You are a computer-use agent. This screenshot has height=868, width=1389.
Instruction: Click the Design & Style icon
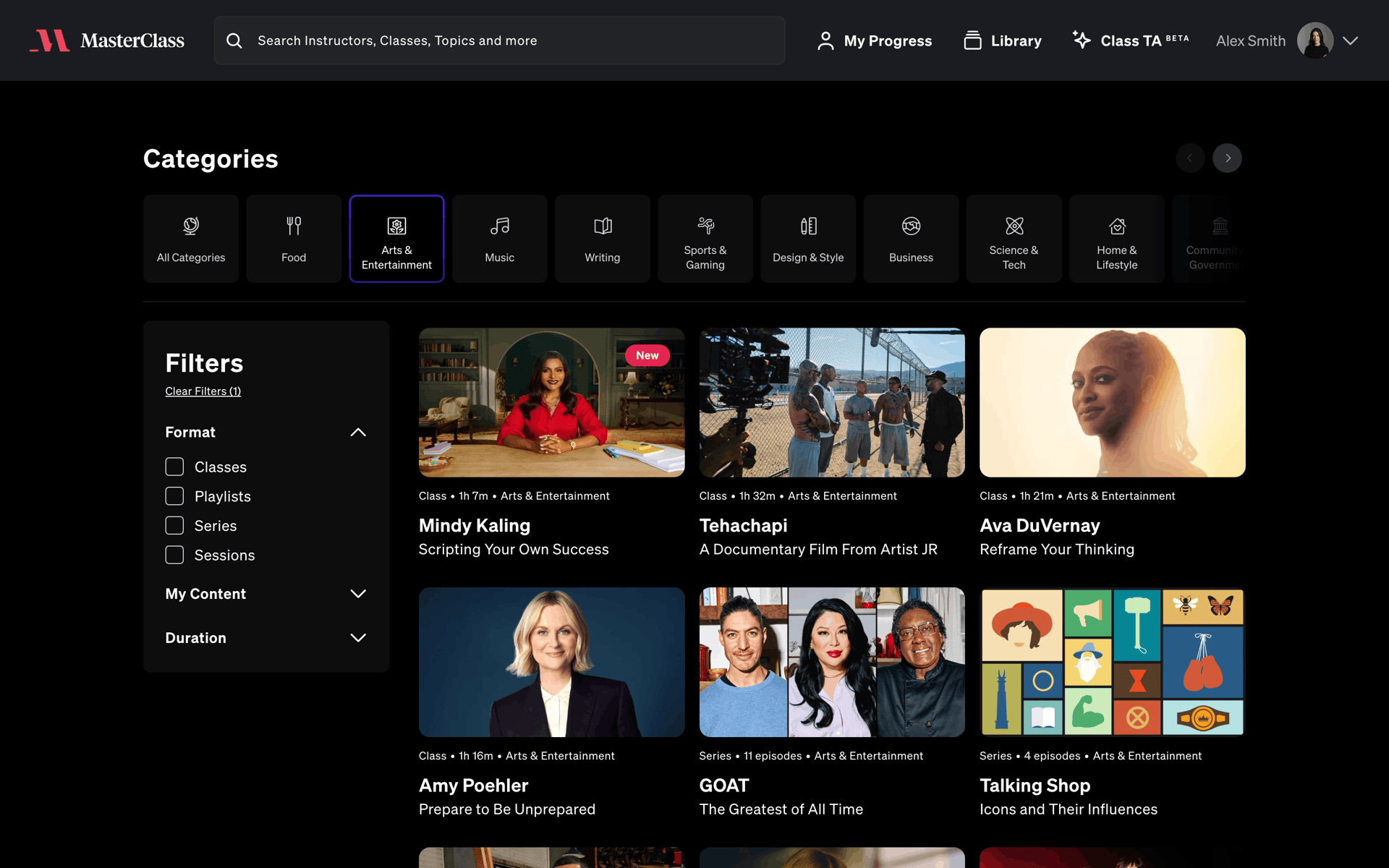point(808,226)
